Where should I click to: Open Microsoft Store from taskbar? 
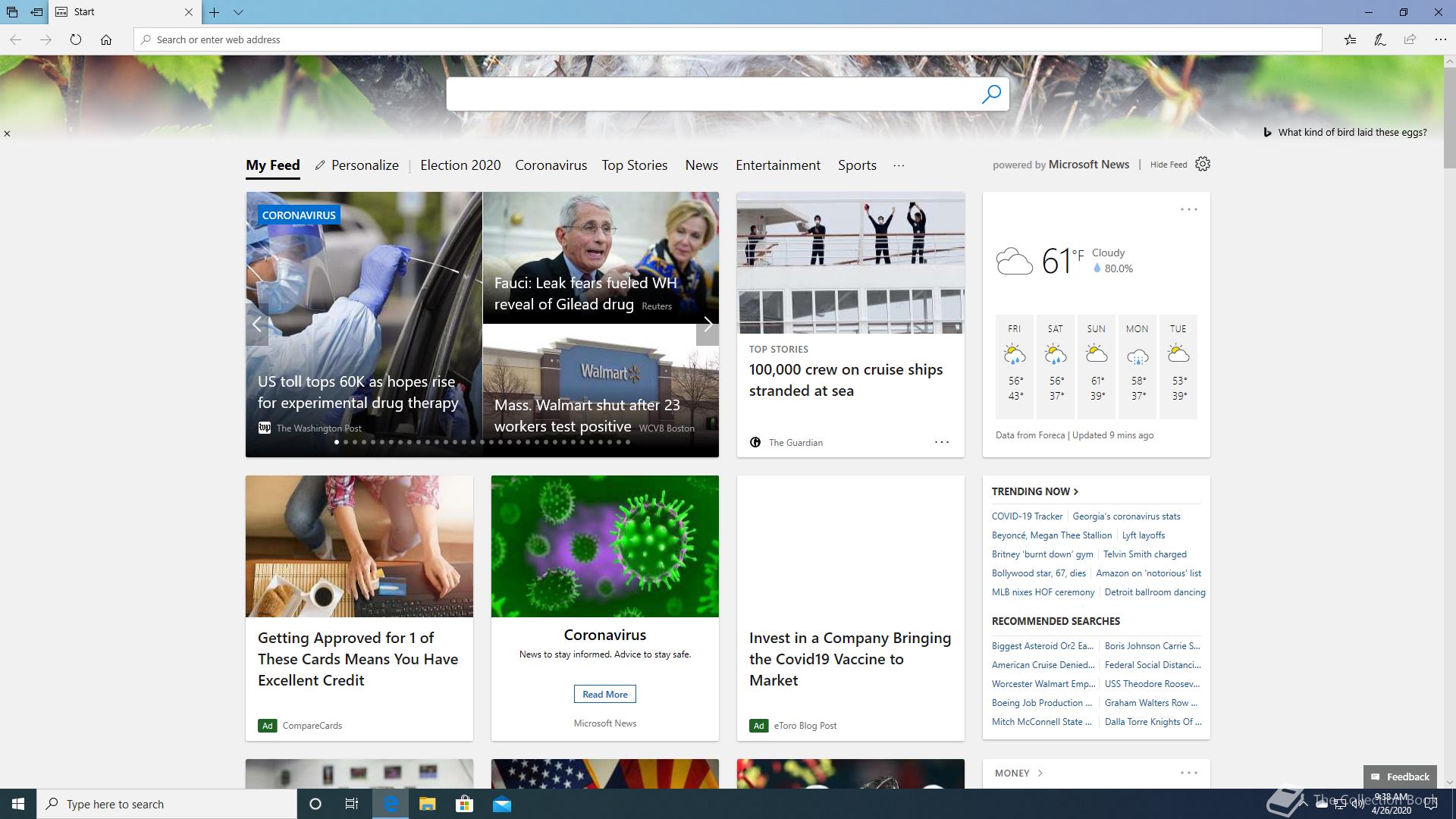(464, 804)
